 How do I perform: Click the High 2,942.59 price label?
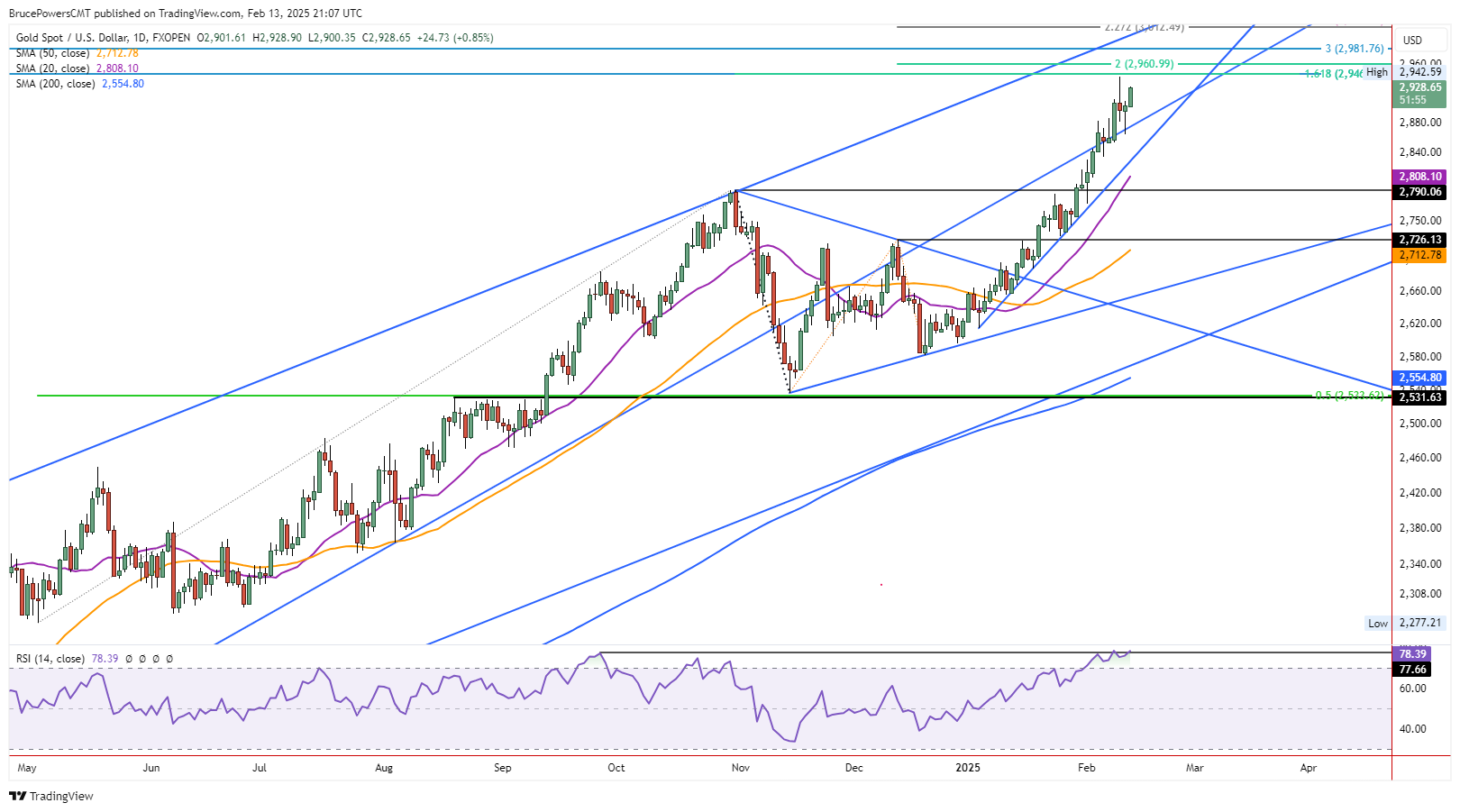pyautogui.click(x=1404, y=72)
